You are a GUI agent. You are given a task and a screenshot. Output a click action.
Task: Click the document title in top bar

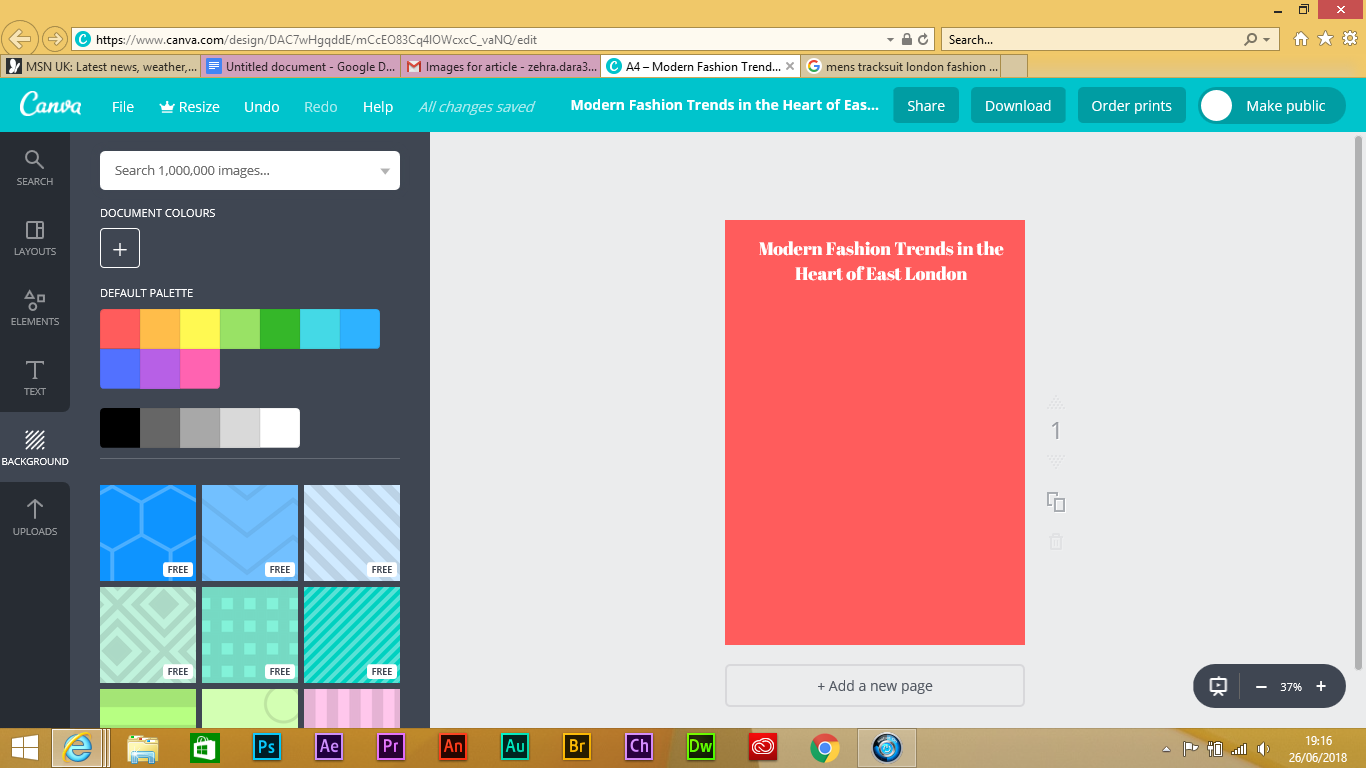(x=724, y=105)
